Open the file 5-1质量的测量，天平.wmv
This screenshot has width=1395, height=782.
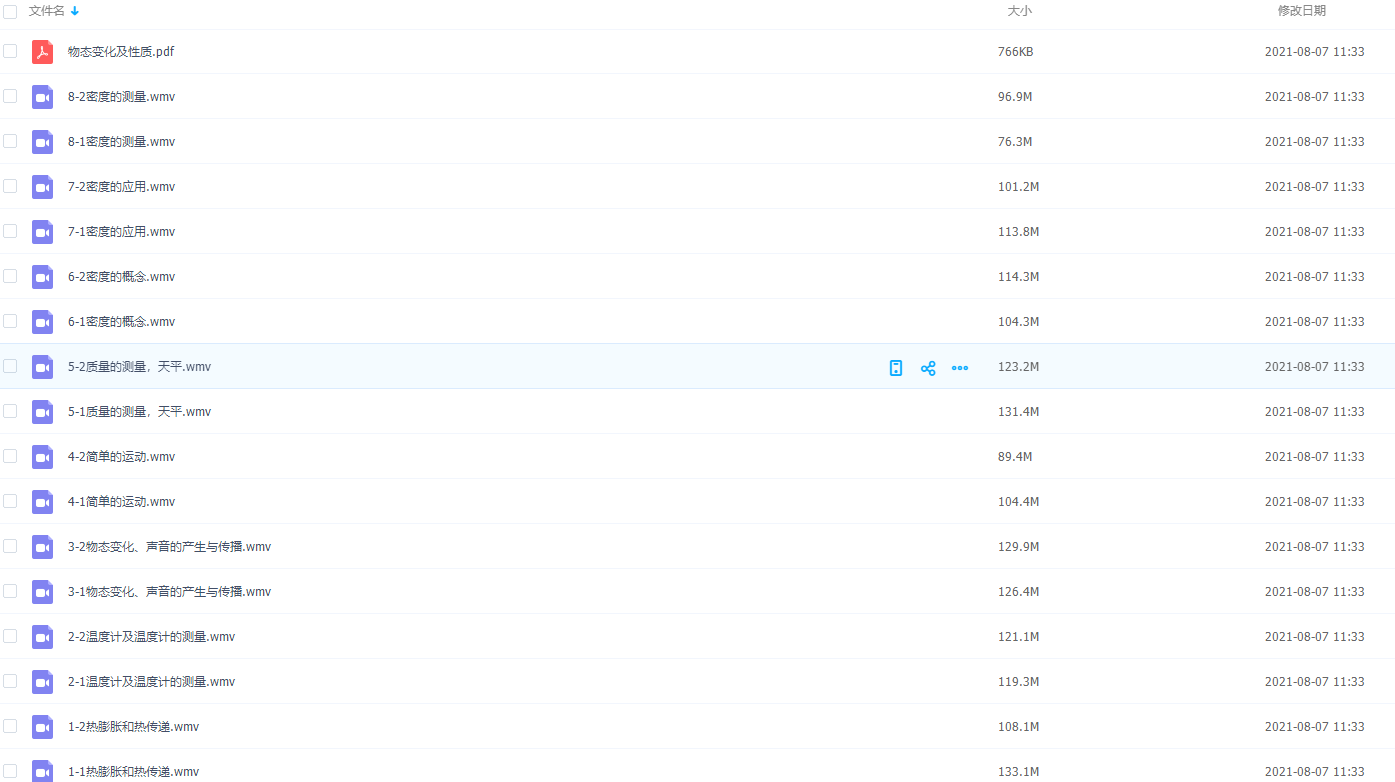click(x=139, y=412)
